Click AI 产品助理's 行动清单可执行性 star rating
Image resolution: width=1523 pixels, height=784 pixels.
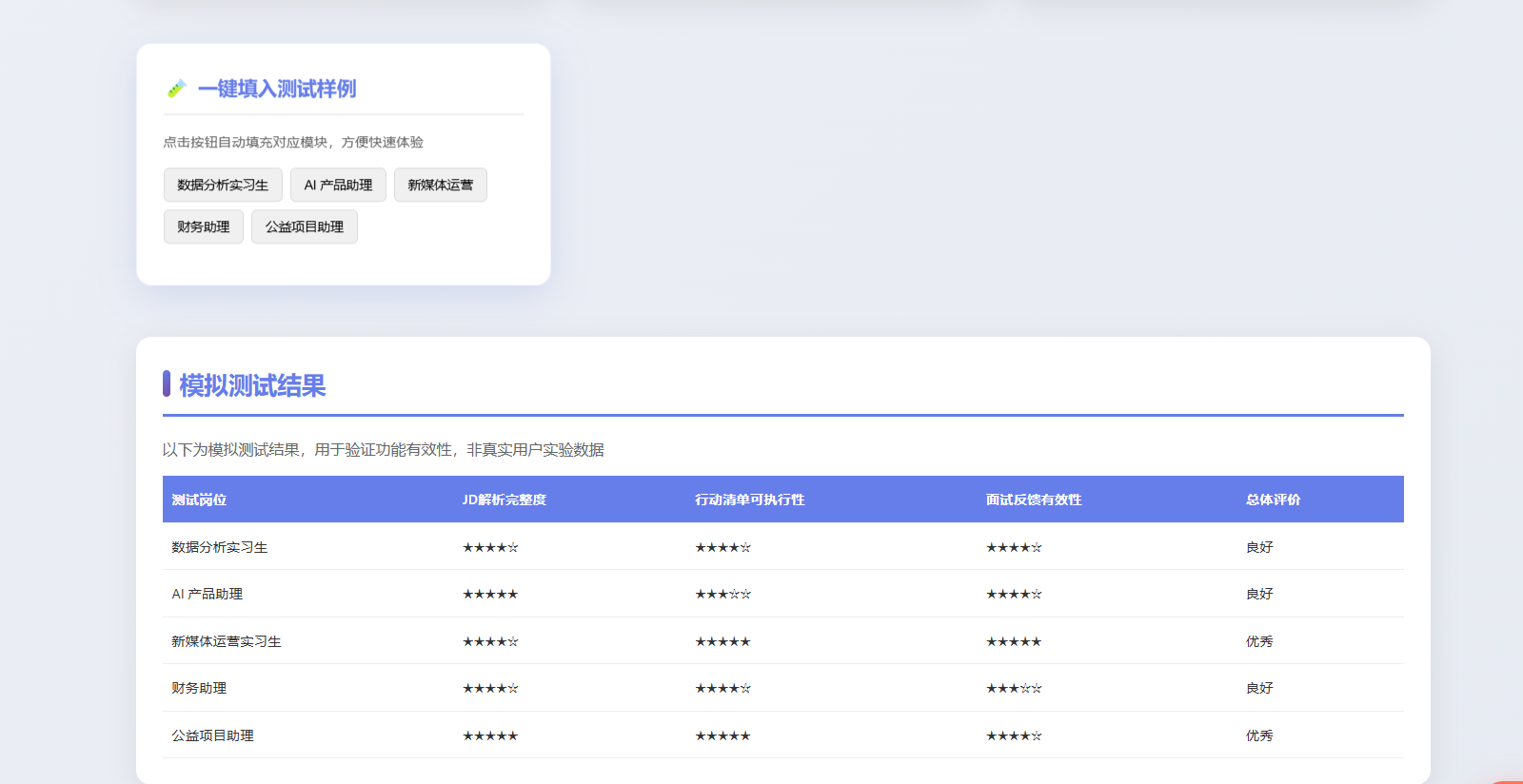[722, 594]
